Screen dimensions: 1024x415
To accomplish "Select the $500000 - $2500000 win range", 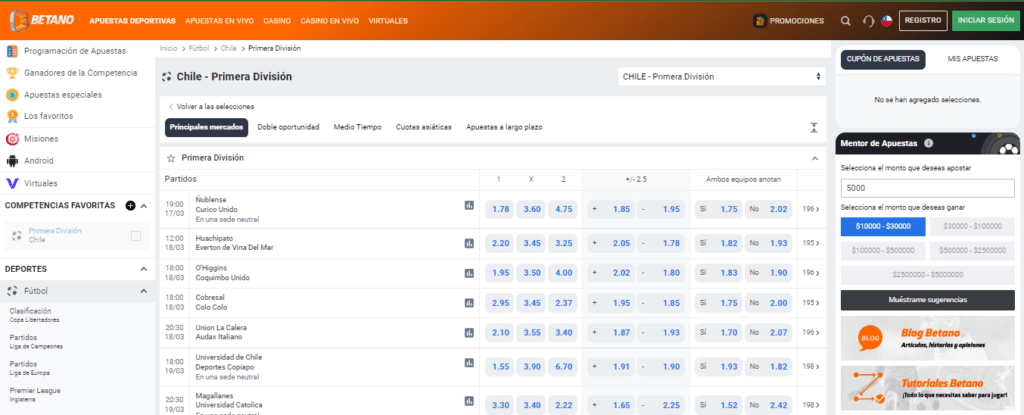I will 972,251.
